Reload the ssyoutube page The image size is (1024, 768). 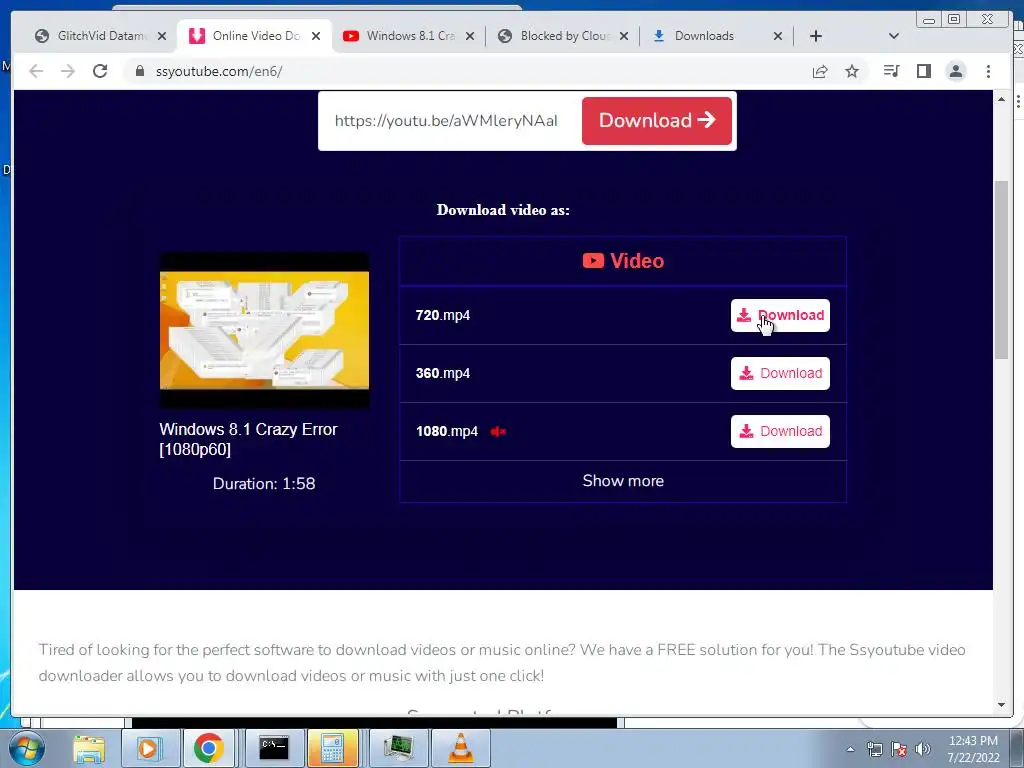100,71
